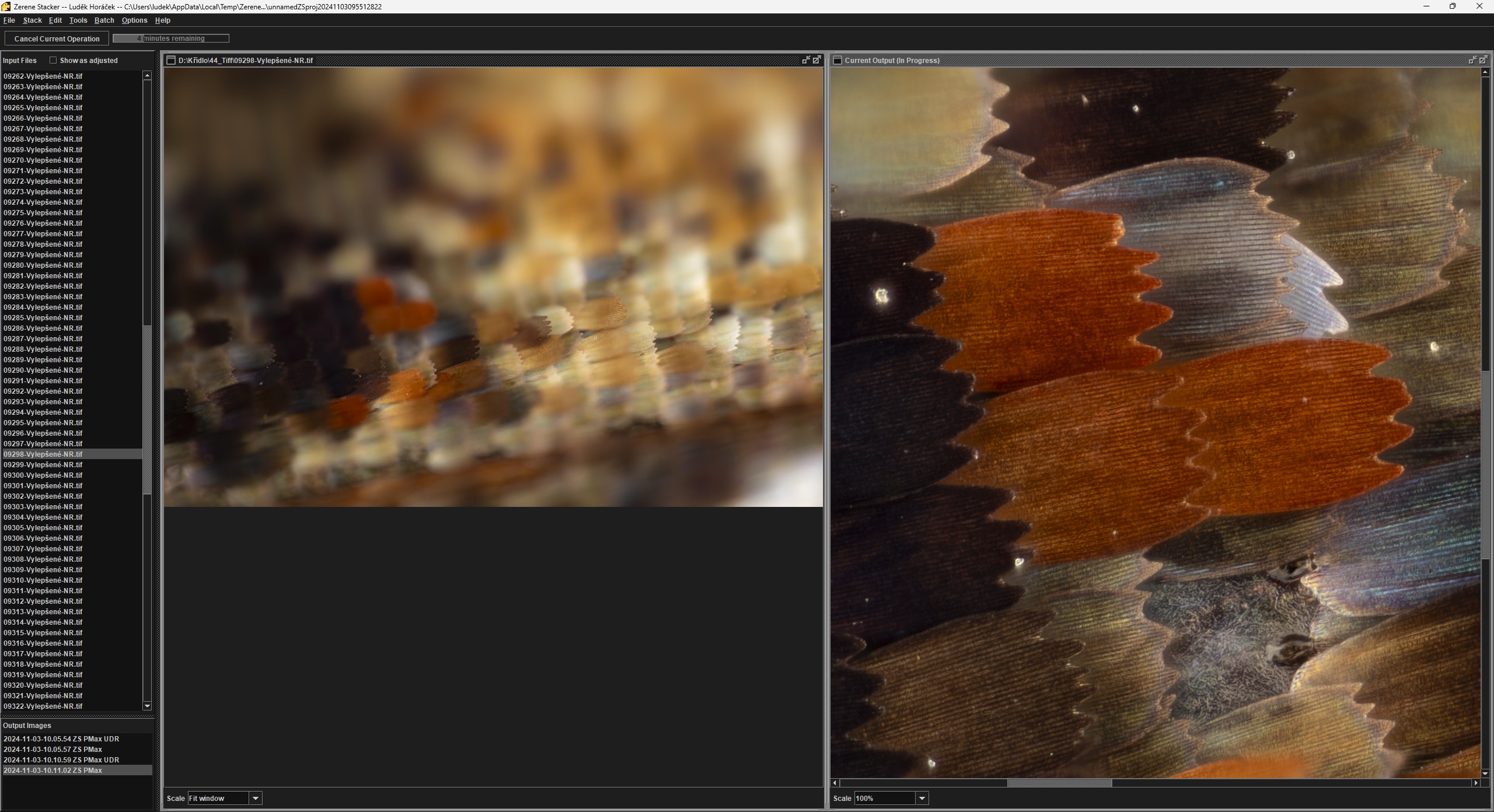Click the output panel horizontal scrollbar thumb
This screenshot has width=1494, height=812.
pyautogui.click(x=1059, y=783)
